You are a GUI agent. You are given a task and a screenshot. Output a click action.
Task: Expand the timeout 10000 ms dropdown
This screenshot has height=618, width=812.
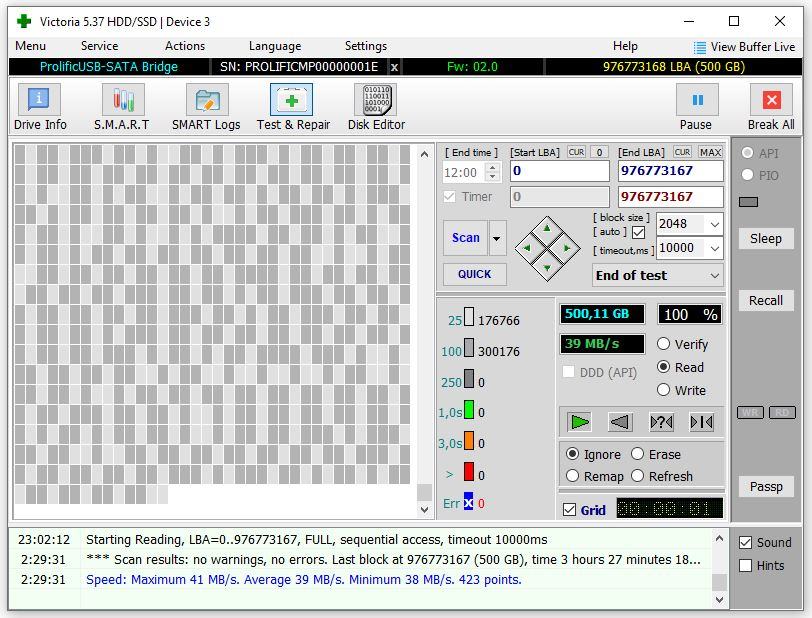tap(715, 248)
